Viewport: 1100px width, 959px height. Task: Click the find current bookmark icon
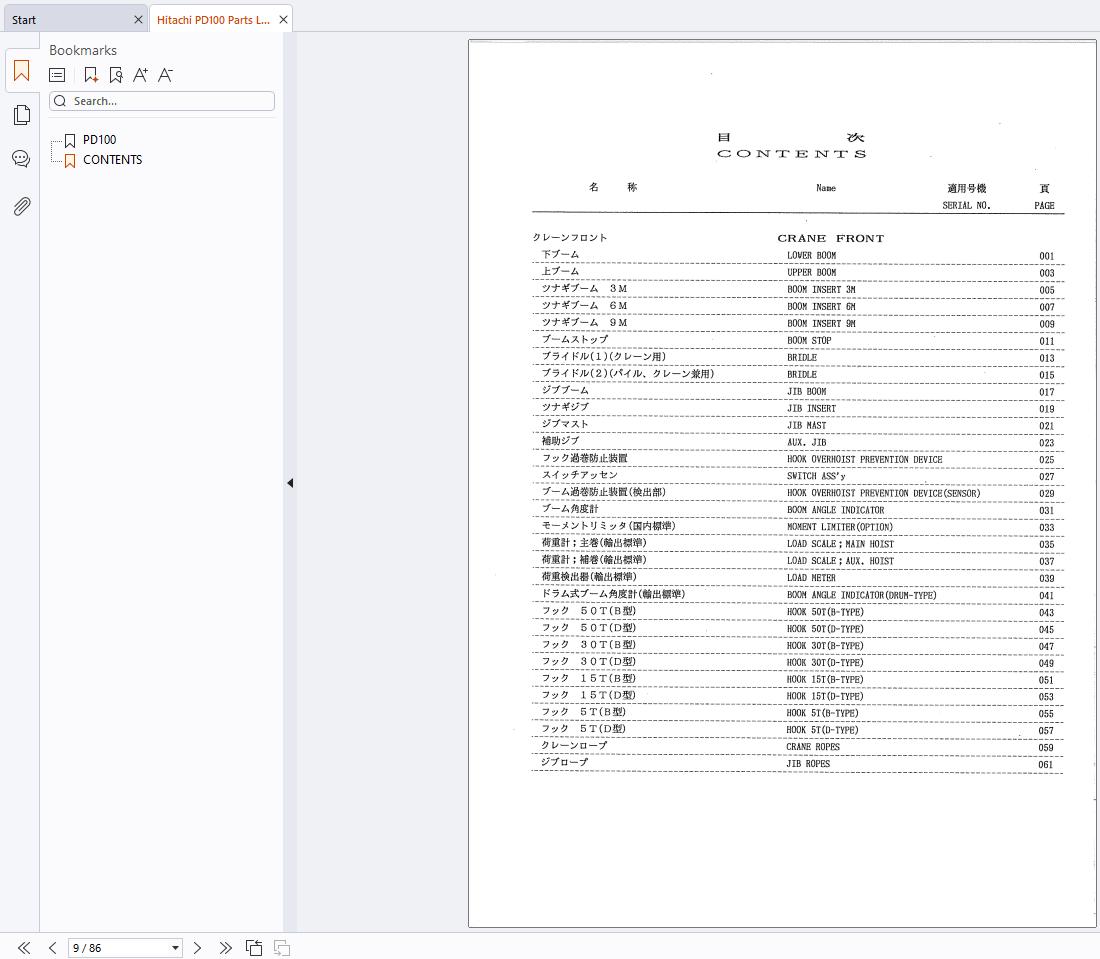[x=116, y=75]
